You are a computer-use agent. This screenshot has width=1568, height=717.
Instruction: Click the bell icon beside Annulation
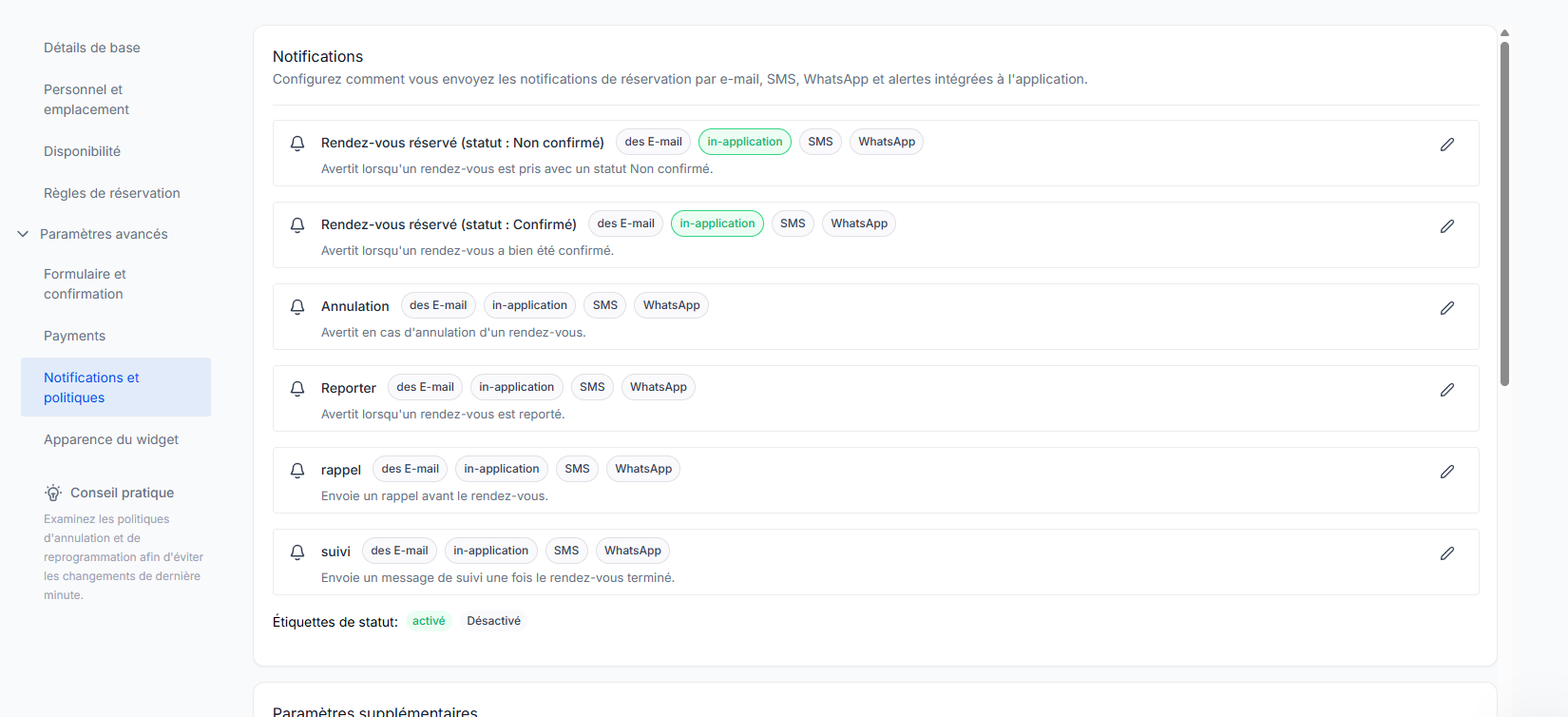[297, 307]
